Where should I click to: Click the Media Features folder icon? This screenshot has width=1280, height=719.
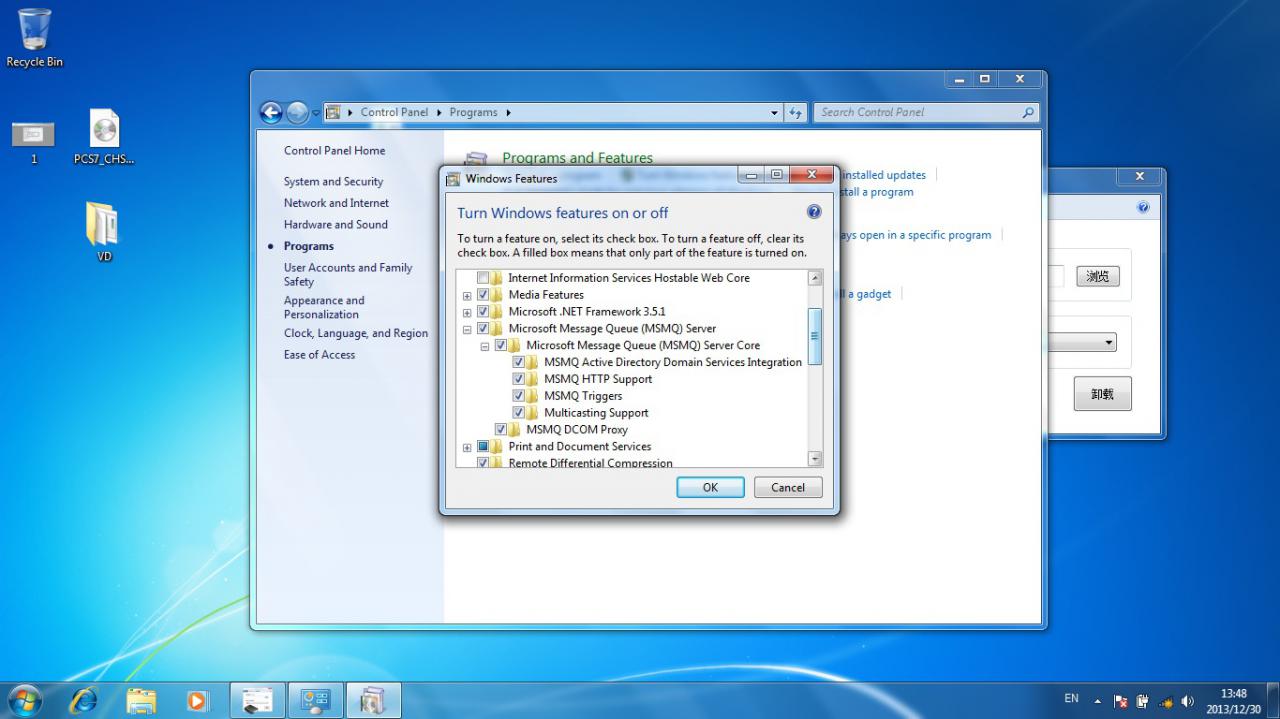497,295
